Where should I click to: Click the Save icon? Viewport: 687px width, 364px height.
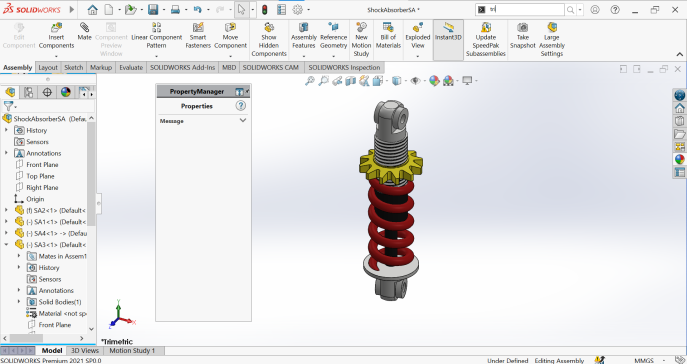153,10
